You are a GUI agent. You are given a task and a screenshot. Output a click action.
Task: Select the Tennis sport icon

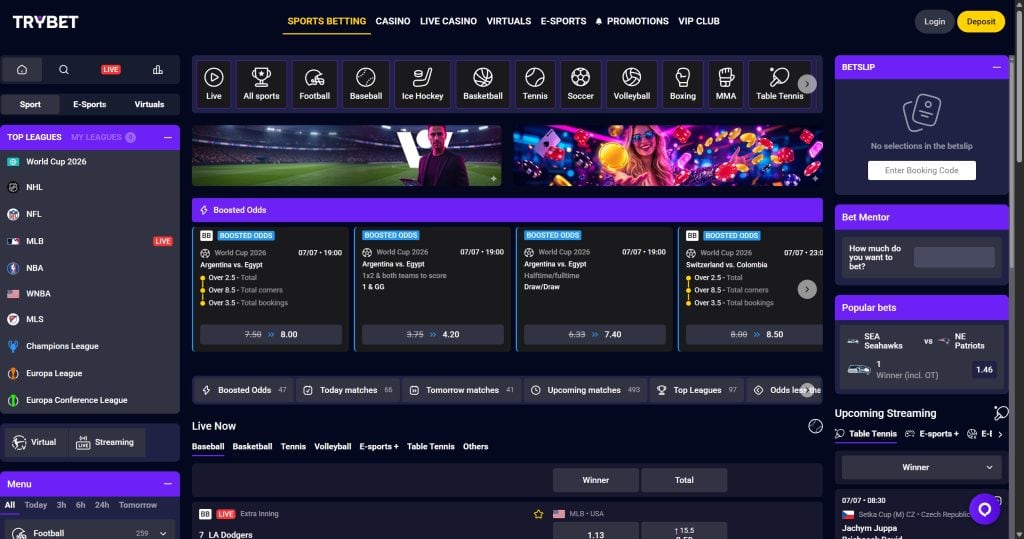[535, 84]
